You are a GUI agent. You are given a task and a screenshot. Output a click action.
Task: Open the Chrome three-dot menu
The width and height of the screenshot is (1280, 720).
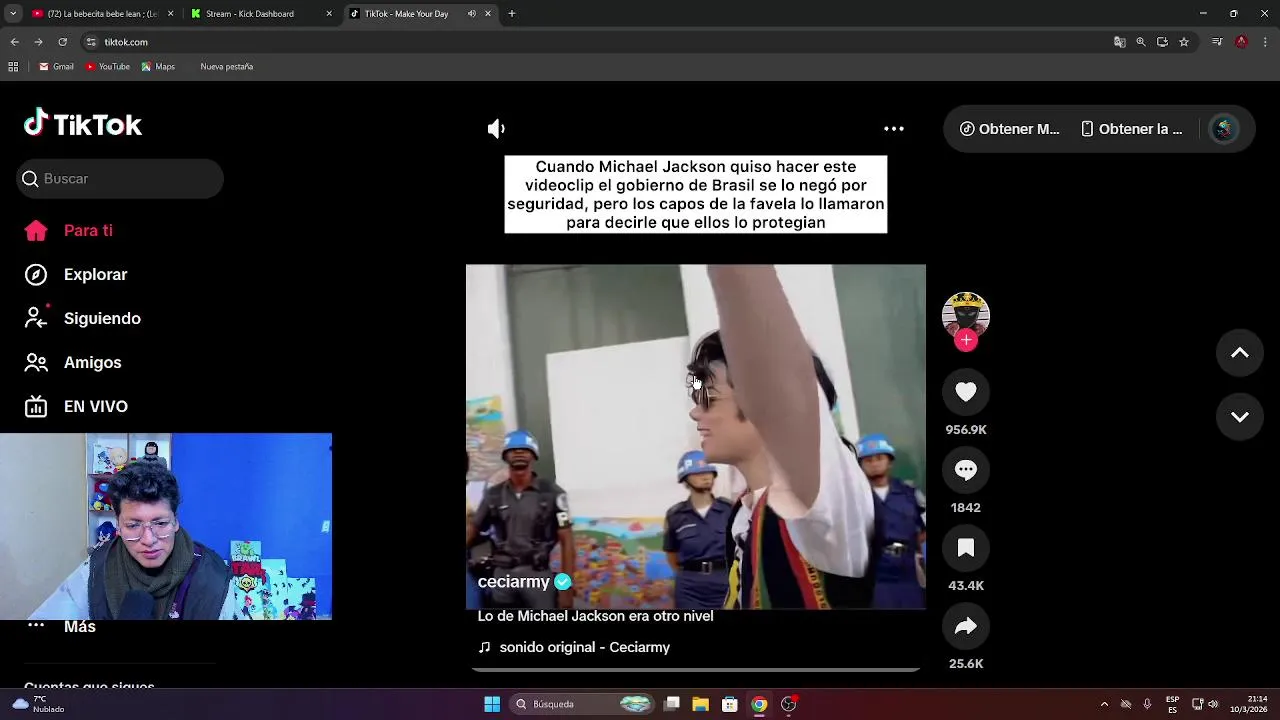click(x=1265, y=42)
